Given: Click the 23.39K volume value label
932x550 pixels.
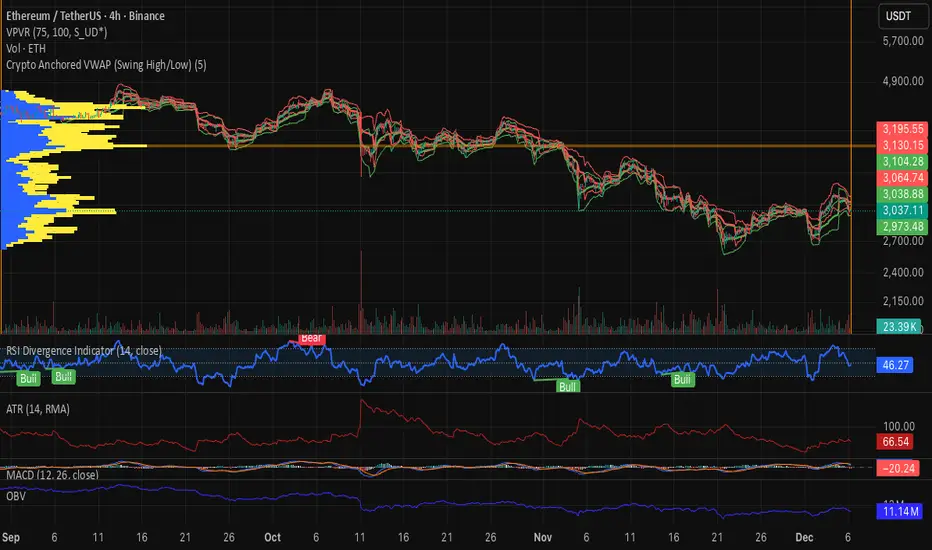Looking at the screenshot, I should [x=900, y=326].
